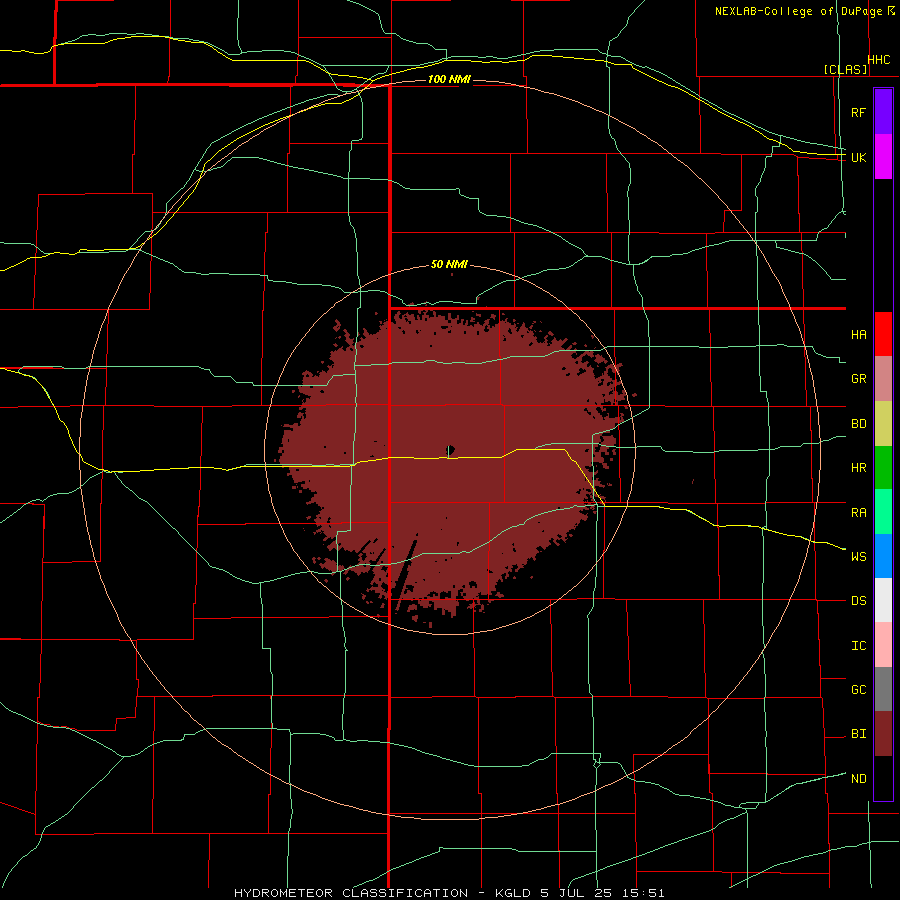The height and width of the screenshot is (900, 900).
Task: Click the WS blue legend swatch
Action: click(883, 556)
